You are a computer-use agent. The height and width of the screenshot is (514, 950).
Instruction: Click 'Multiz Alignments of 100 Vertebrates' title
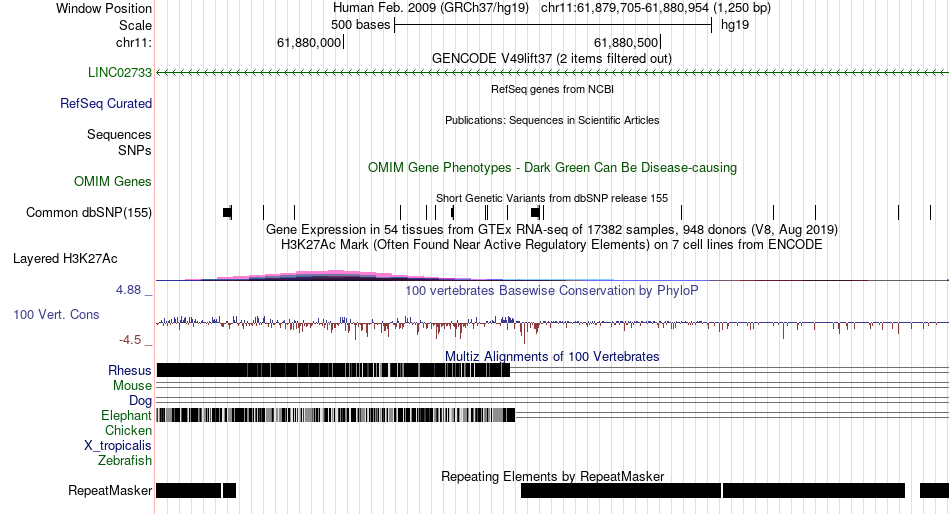(552, 356)
